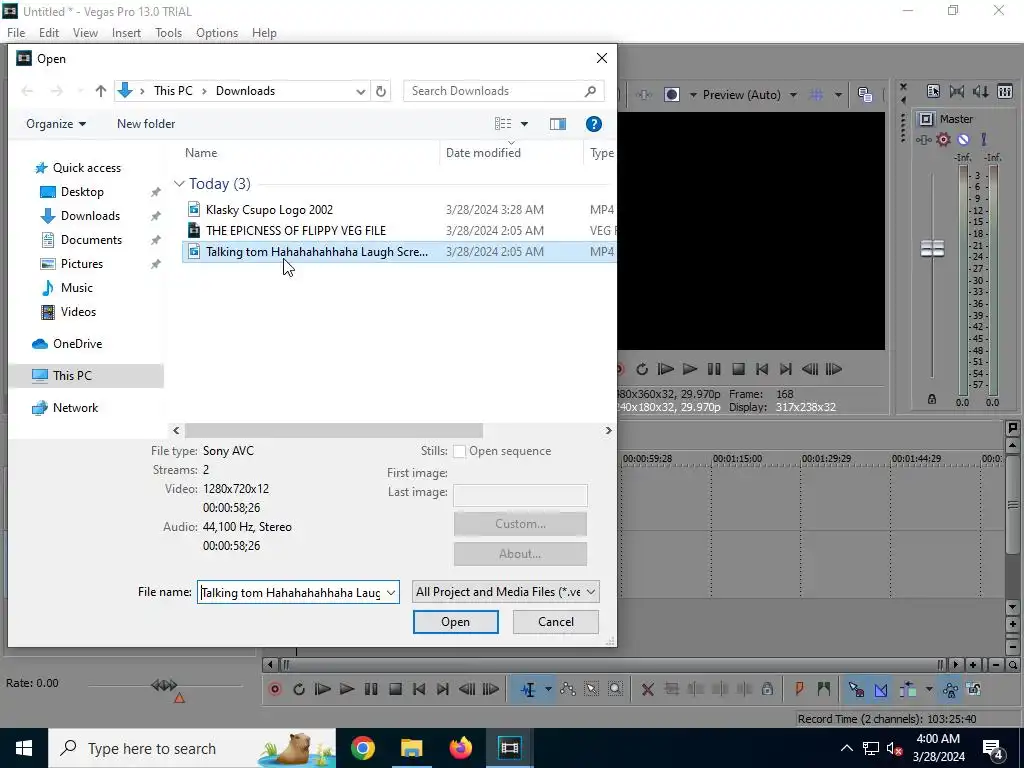
Task: Click Pause in the video preview window
Action: [x=714, y=369]
